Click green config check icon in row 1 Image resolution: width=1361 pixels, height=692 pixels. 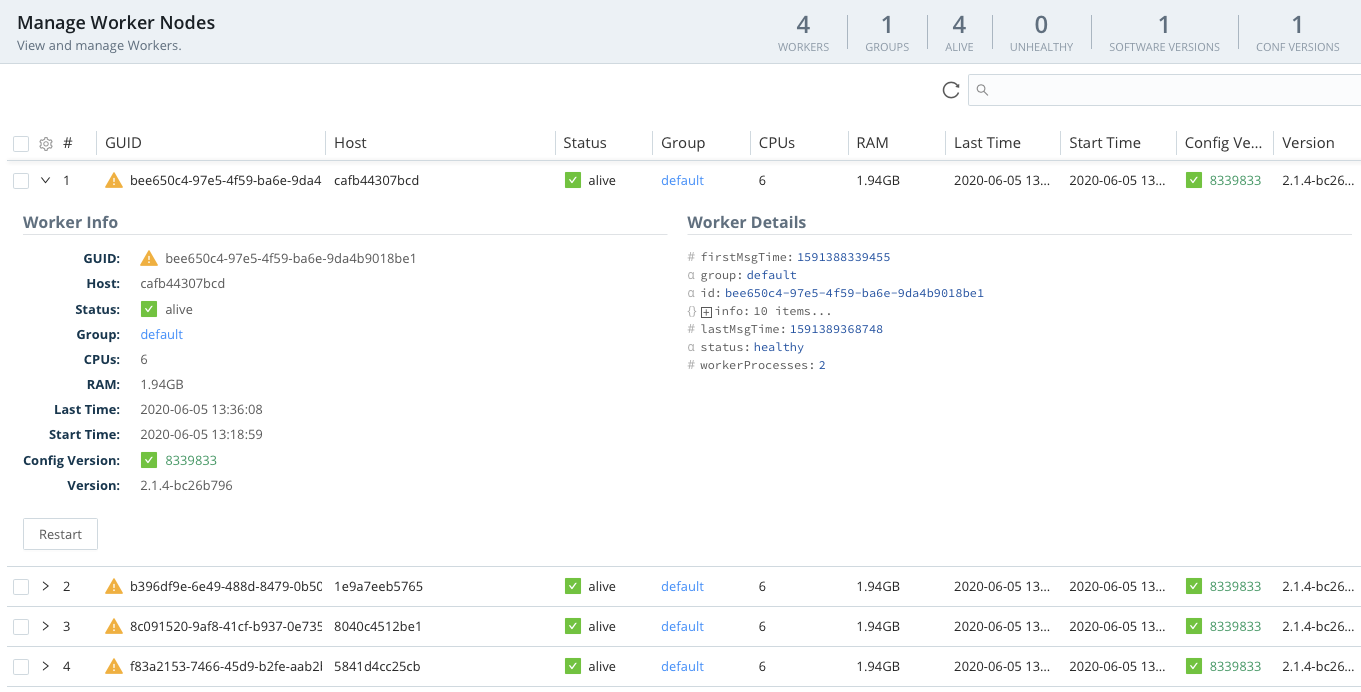[x=1194, y=181]
